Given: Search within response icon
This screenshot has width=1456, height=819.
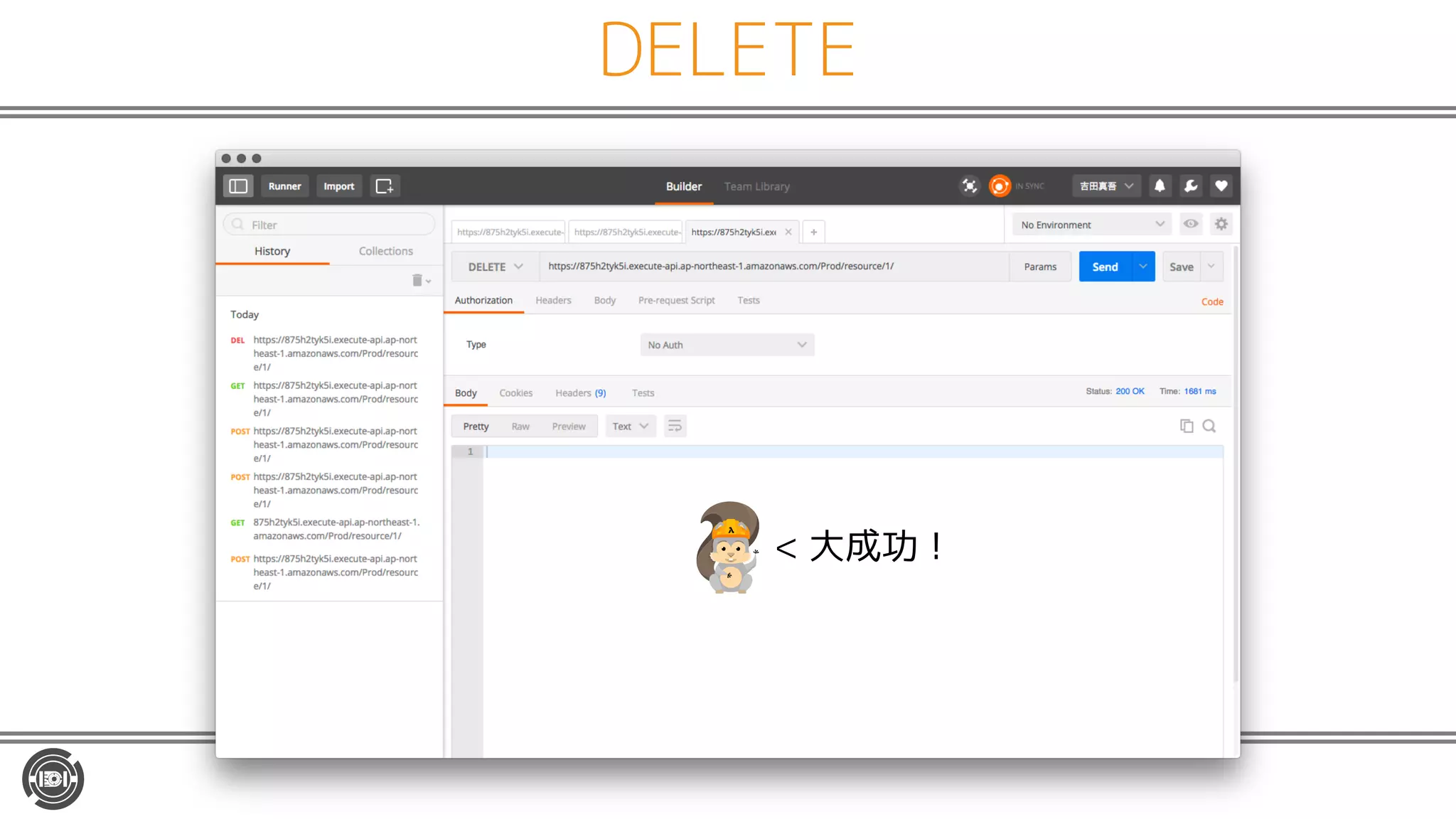Looking at the screenshot, I should pos(1209,426).
